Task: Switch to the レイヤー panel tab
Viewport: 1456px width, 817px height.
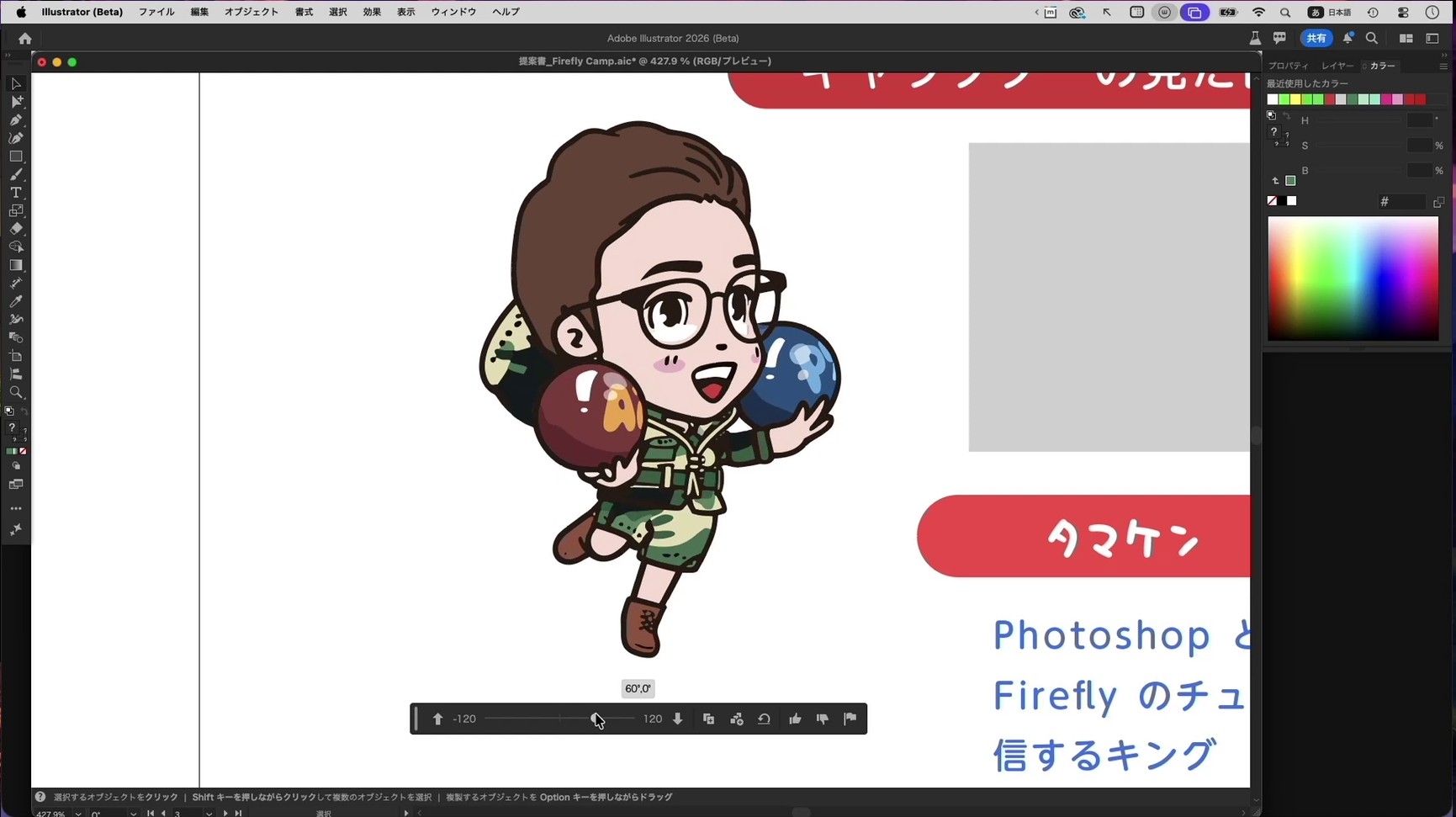Action: point(1337,65)
